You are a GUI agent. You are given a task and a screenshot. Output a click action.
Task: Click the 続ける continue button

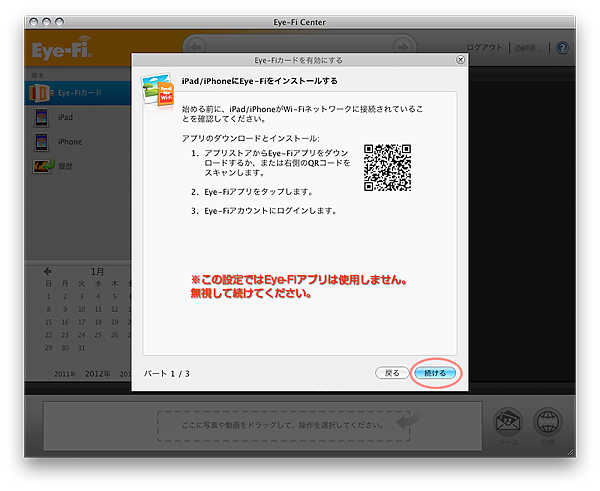[x=435, y=373]
